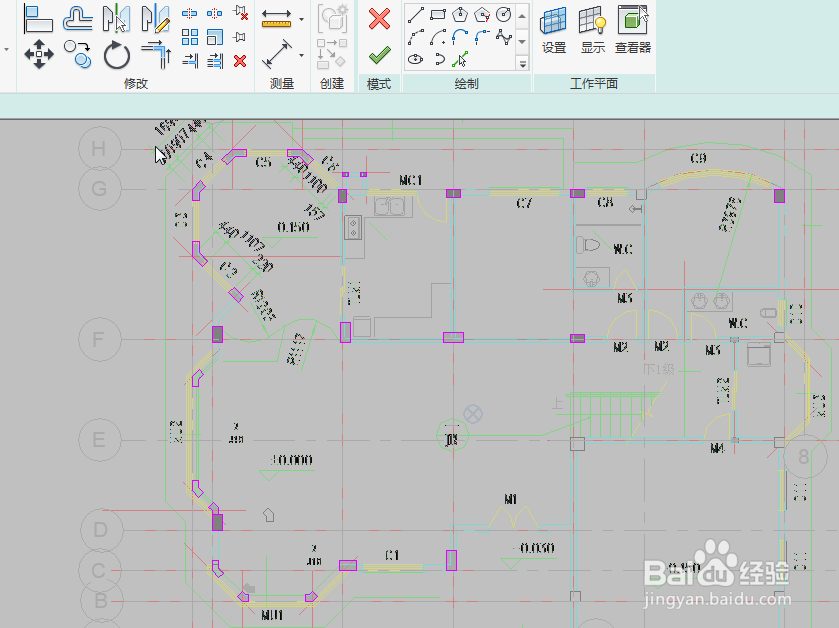Click grid bubble D in drawing
The height and width of the screenshot is (628, 839).
(101, 530)
